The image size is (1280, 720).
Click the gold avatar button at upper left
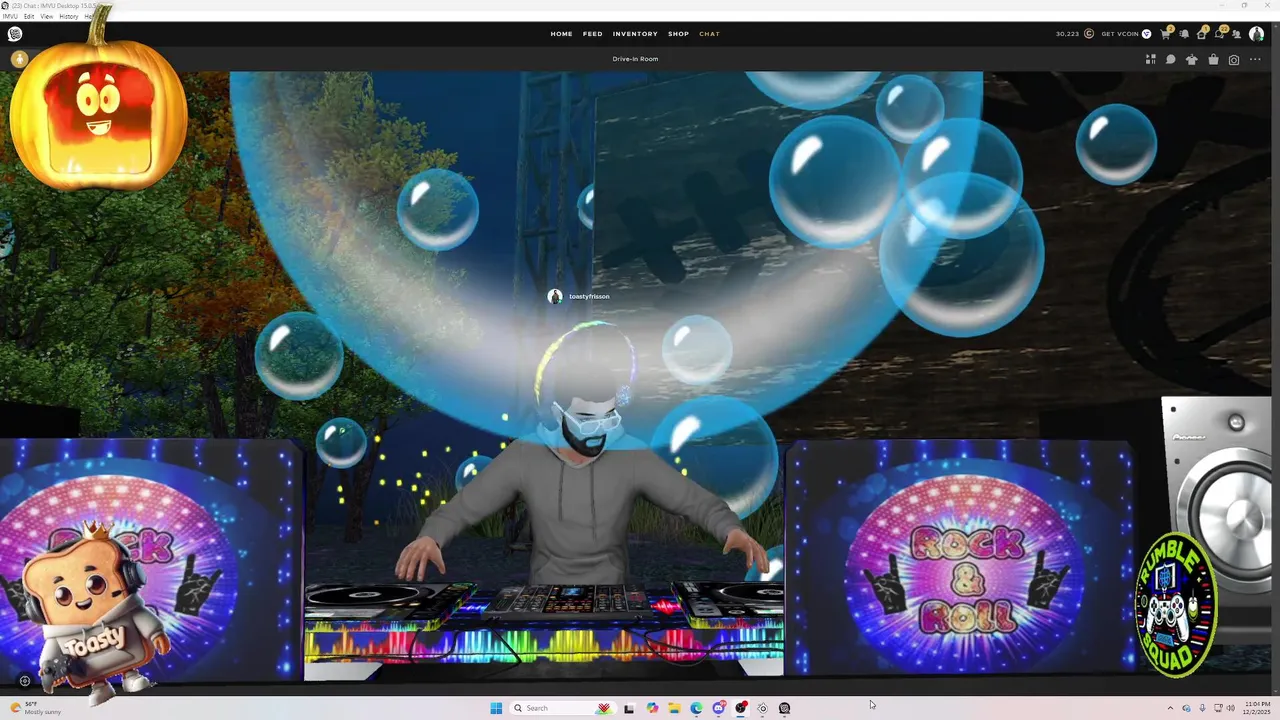coord(19,59)
